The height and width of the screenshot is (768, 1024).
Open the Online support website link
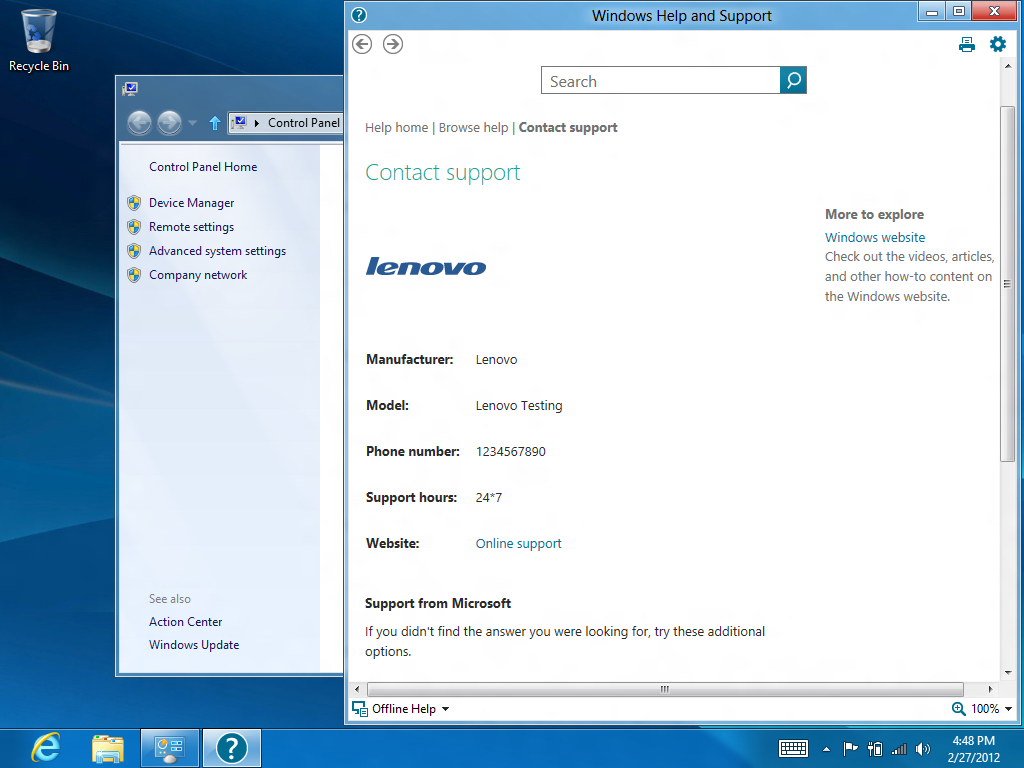click(518, 544)
